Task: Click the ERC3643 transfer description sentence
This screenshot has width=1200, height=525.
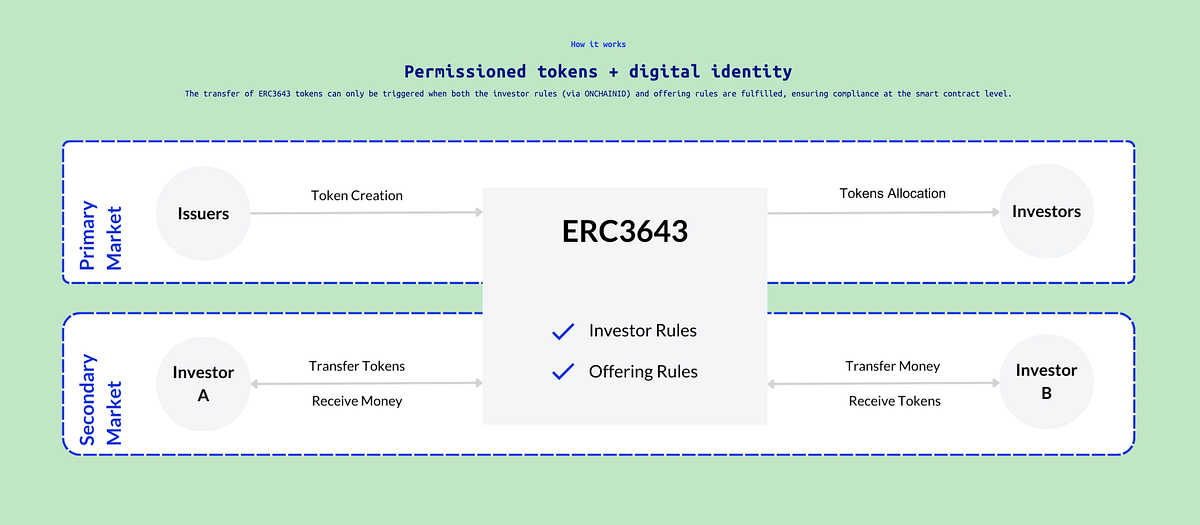Action: [x=598, y=94]
